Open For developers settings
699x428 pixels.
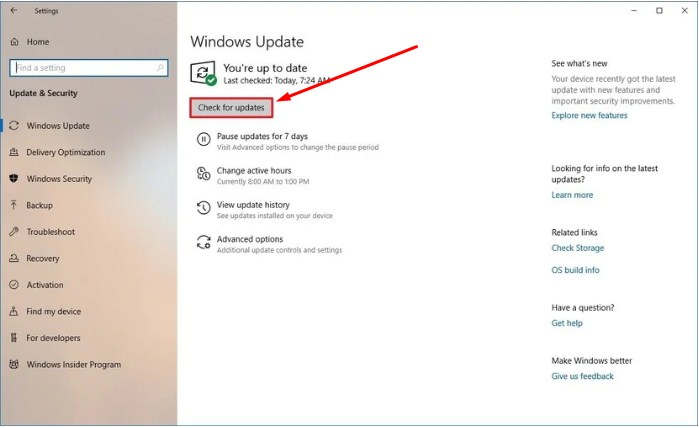[53, 338]
